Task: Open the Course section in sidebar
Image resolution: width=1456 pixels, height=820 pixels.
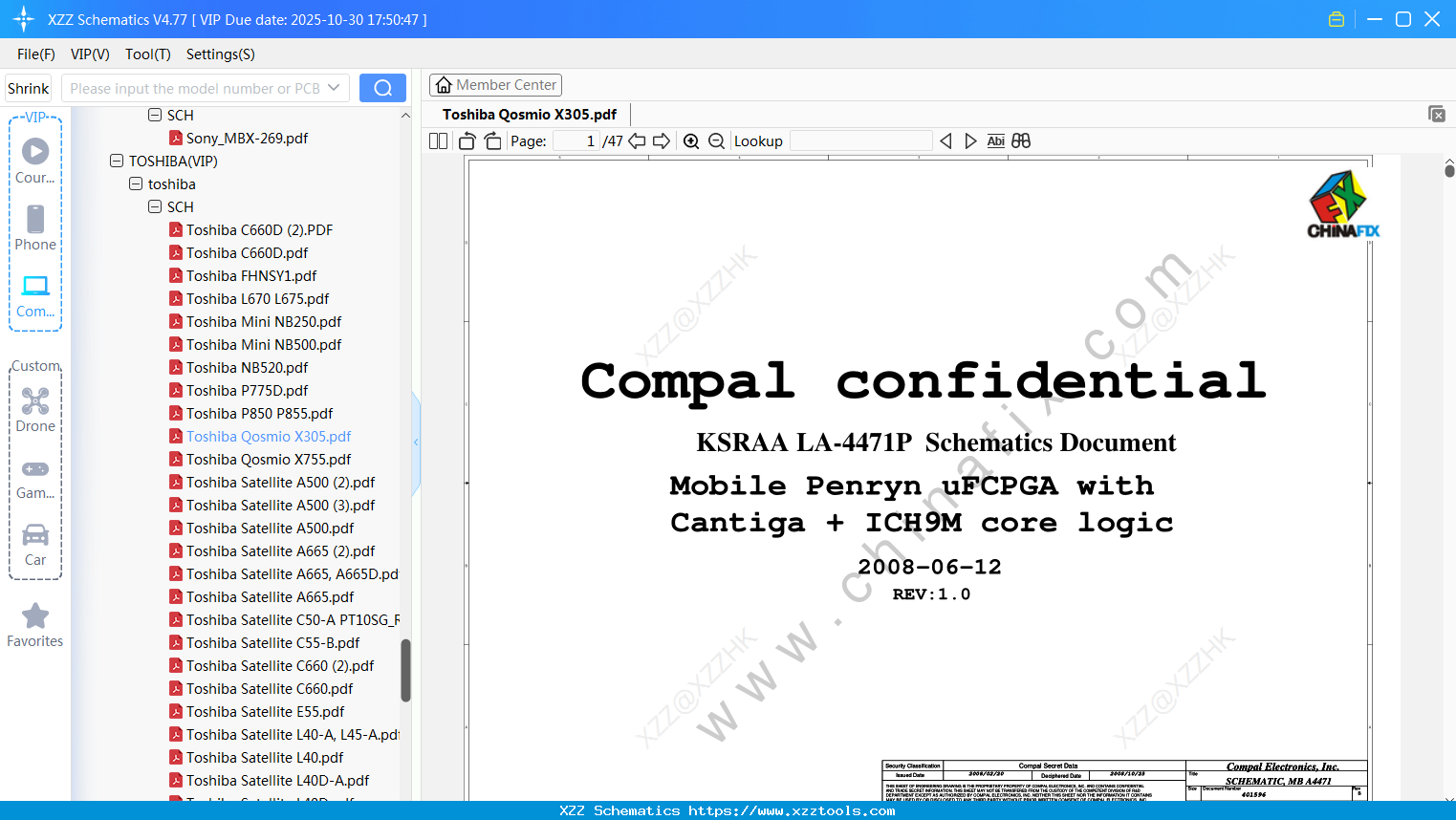Action: (x=35, y=161)
